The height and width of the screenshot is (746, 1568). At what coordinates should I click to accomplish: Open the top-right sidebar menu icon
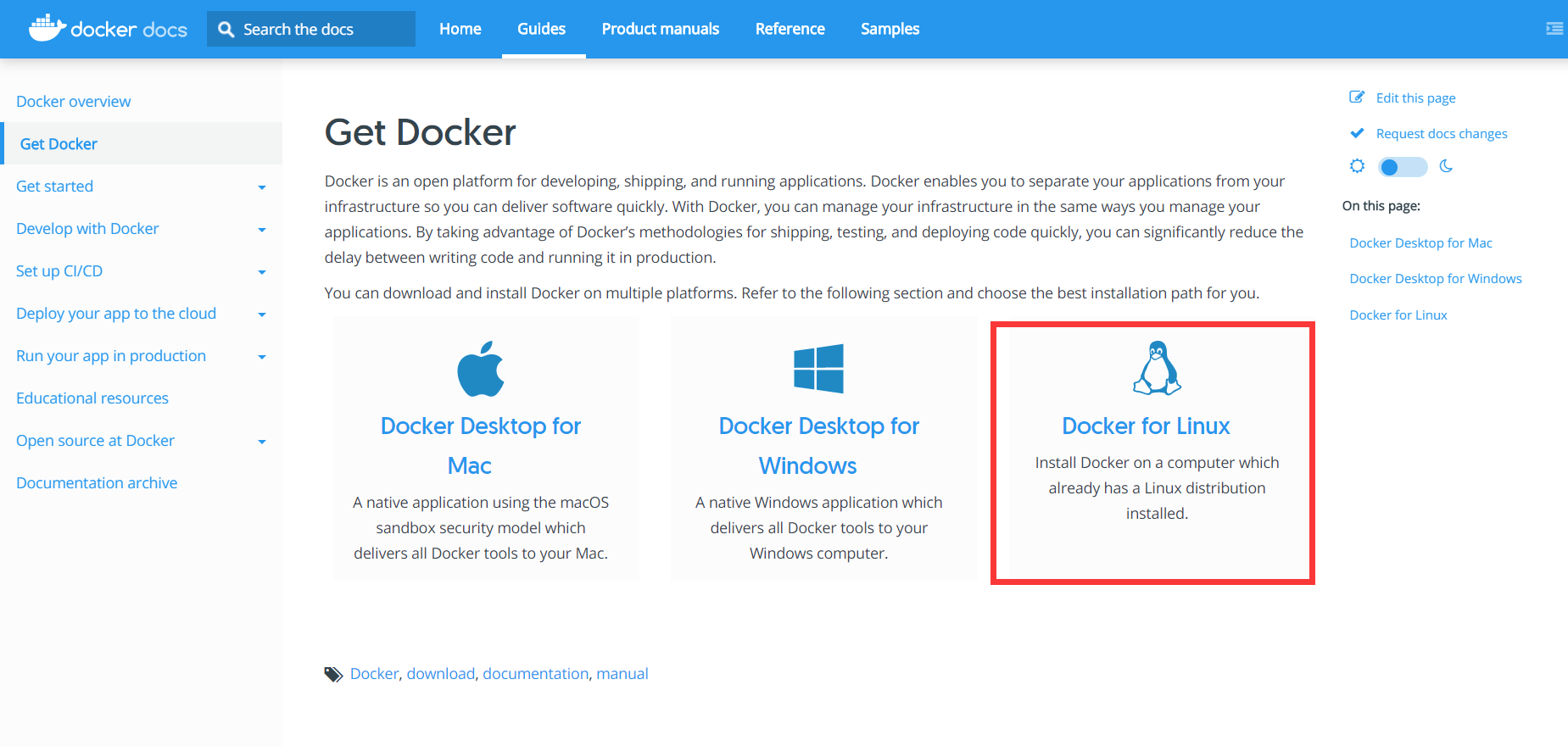tap(1554, 29)
